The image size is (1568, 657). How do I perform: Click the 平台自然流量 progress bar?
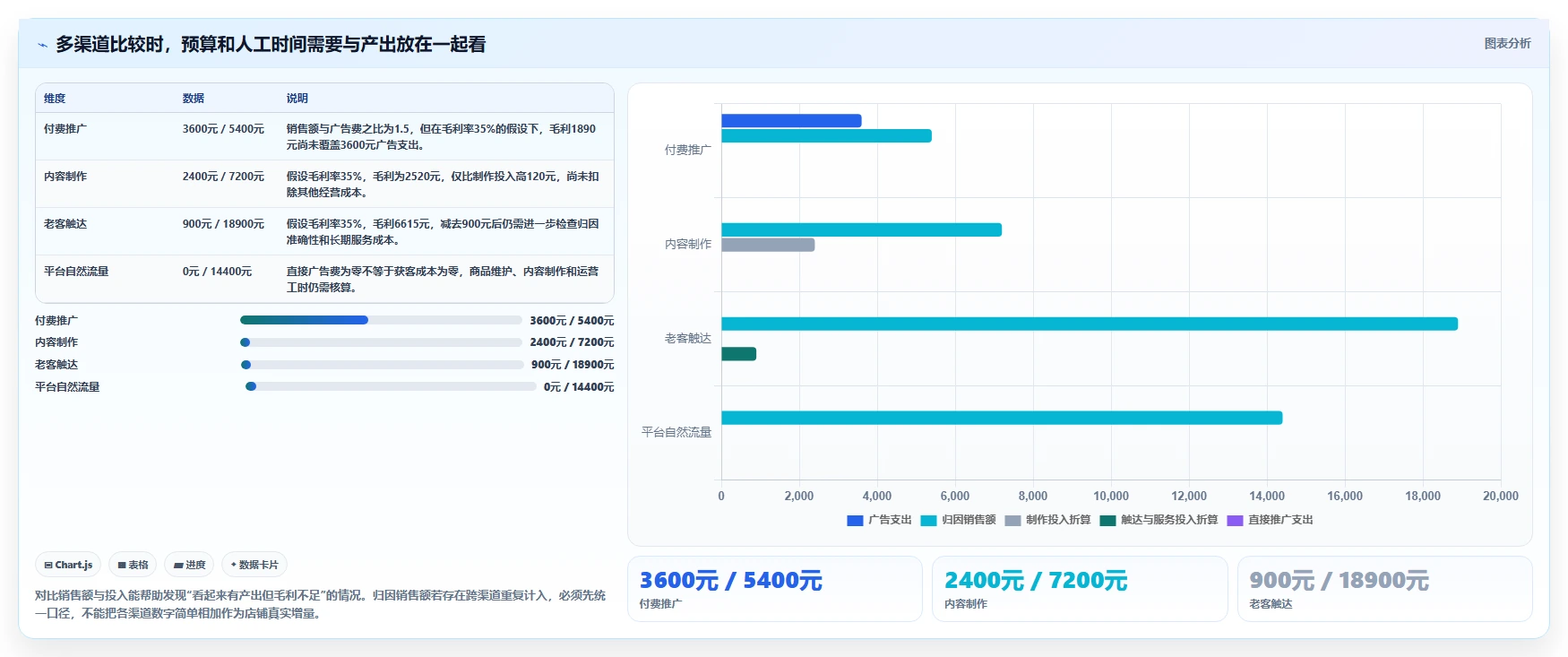tap(391, 386)
